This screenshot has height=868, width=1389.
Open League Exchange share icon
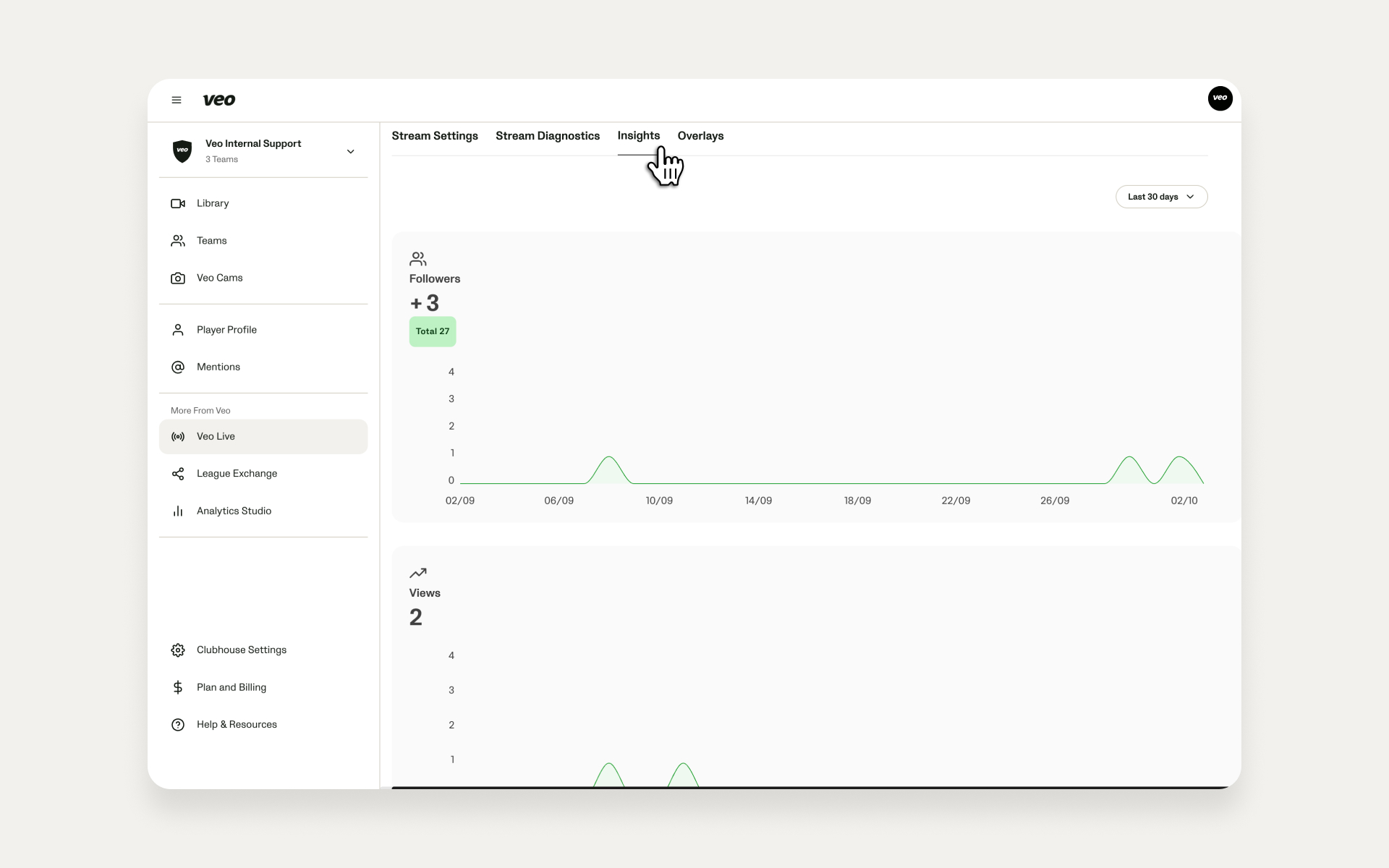(178, 474)
